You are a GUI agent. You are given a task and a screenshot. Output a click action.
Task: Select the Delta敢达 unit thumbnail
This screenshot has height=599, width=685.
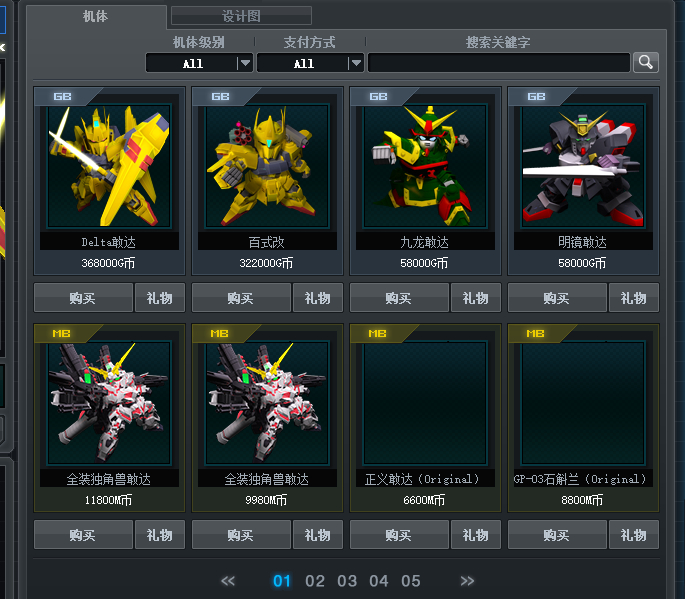tap(109, 166)
